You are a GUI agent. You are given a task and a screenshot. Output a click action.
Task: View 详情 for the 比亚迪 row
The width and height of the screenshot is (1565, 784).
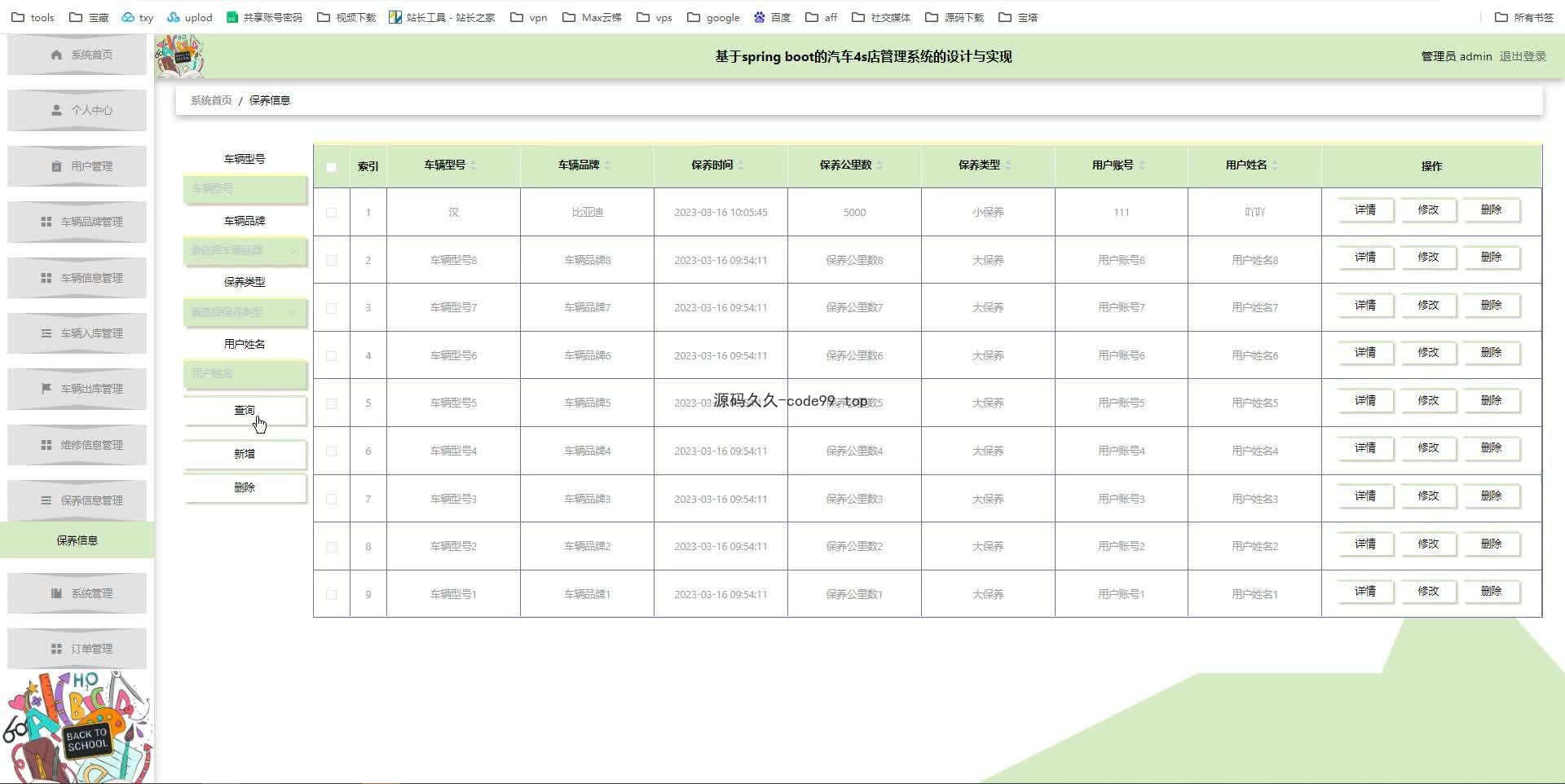point(1365,210)
